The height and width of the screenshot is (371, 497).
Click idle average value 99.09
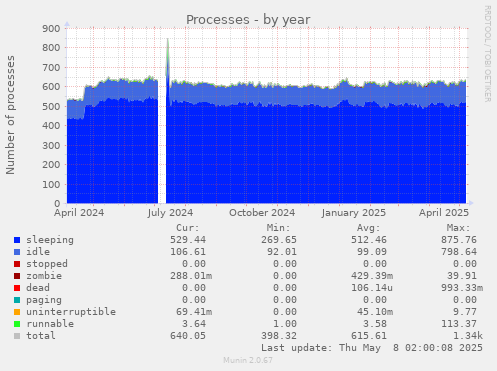coord(372,252)
